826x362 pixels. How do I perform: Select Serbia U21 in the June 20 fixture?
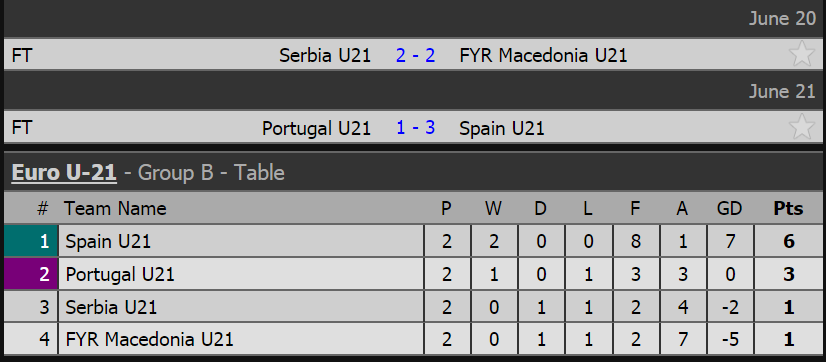[x=325, y=55]
